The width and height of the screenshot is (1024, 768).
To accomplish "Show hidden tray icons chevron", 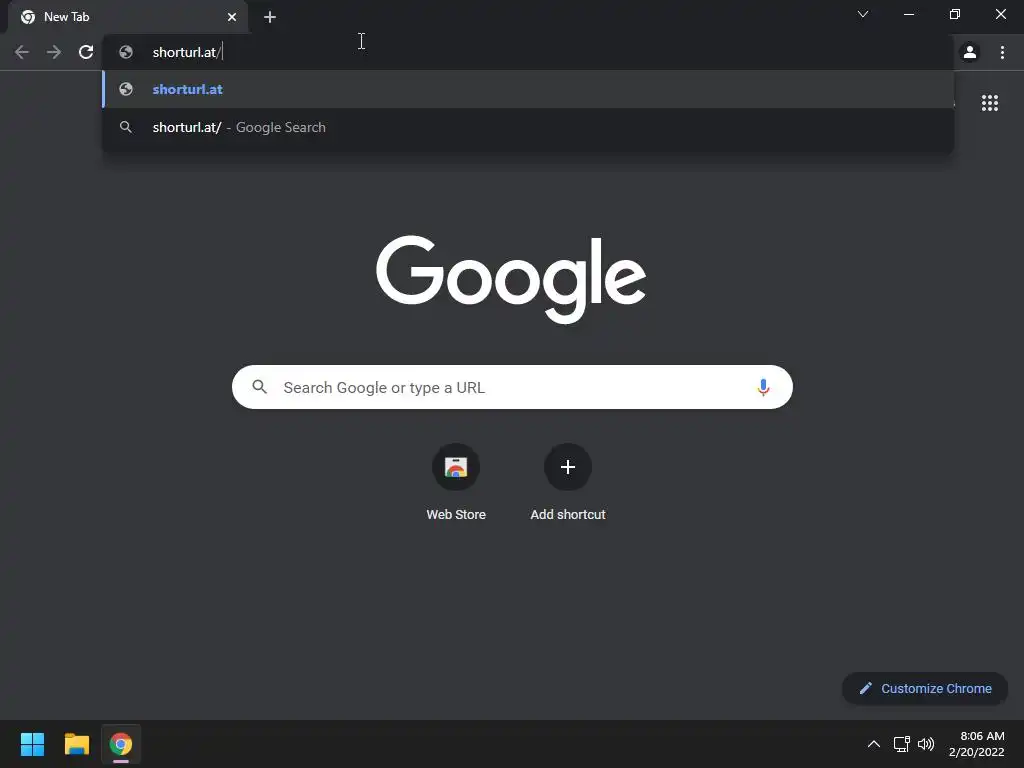I will click(873, 744).
